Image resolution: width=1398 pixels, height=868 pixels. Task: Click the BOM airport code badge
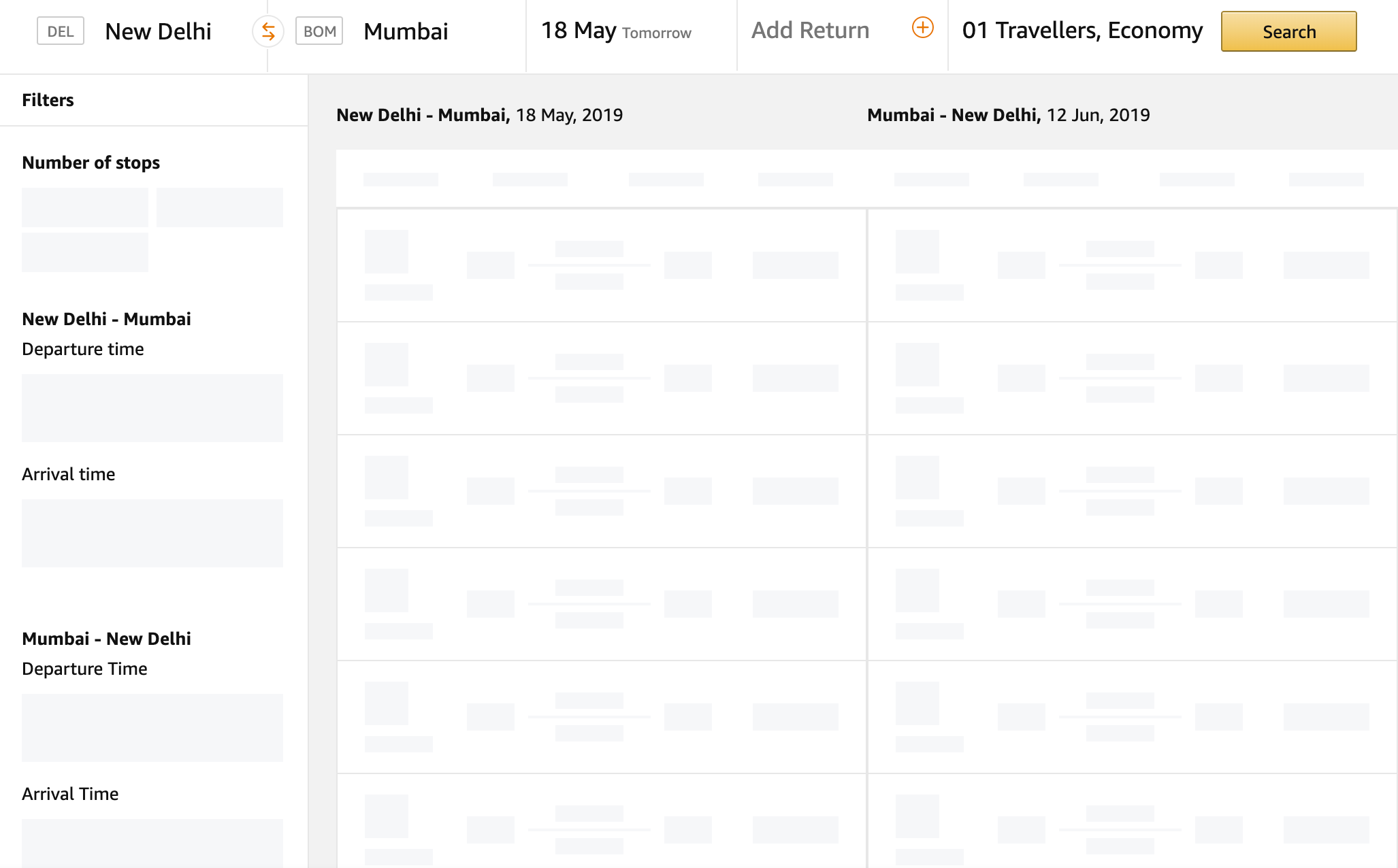319,31
